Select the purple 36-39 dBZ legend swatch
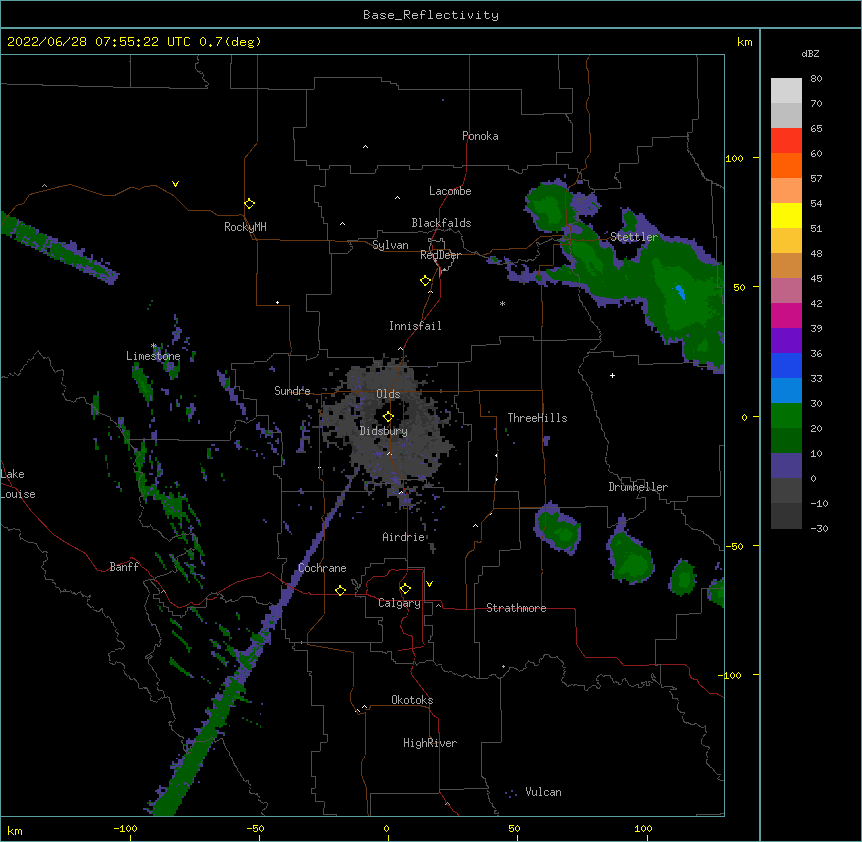Image resolution: width=862 pixels, height=842 pixels. (786, 341)
